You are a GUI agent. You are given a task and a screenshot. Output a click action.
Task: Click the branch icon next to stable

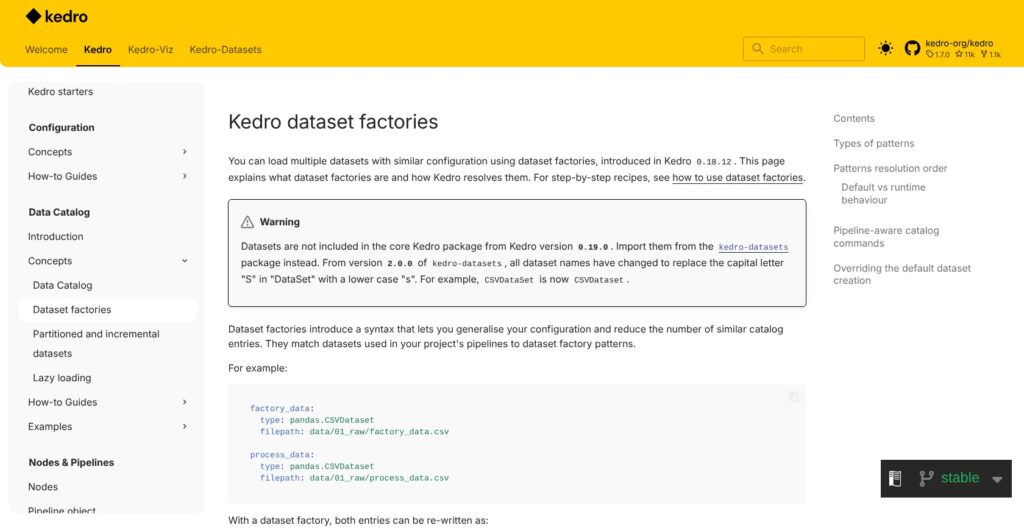[x=926, y=478]
